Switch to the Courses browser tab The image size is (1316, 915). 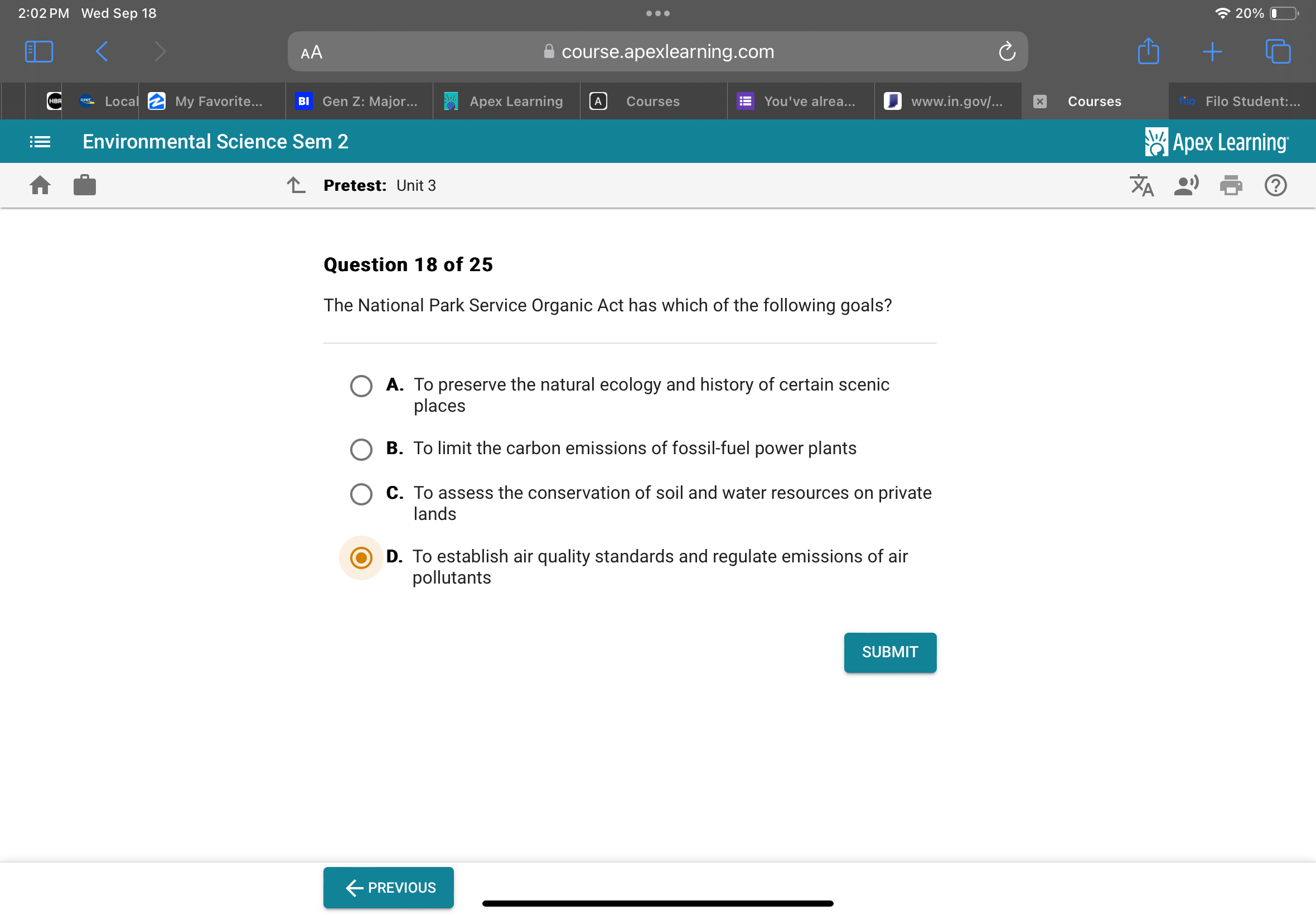point(651,100)
